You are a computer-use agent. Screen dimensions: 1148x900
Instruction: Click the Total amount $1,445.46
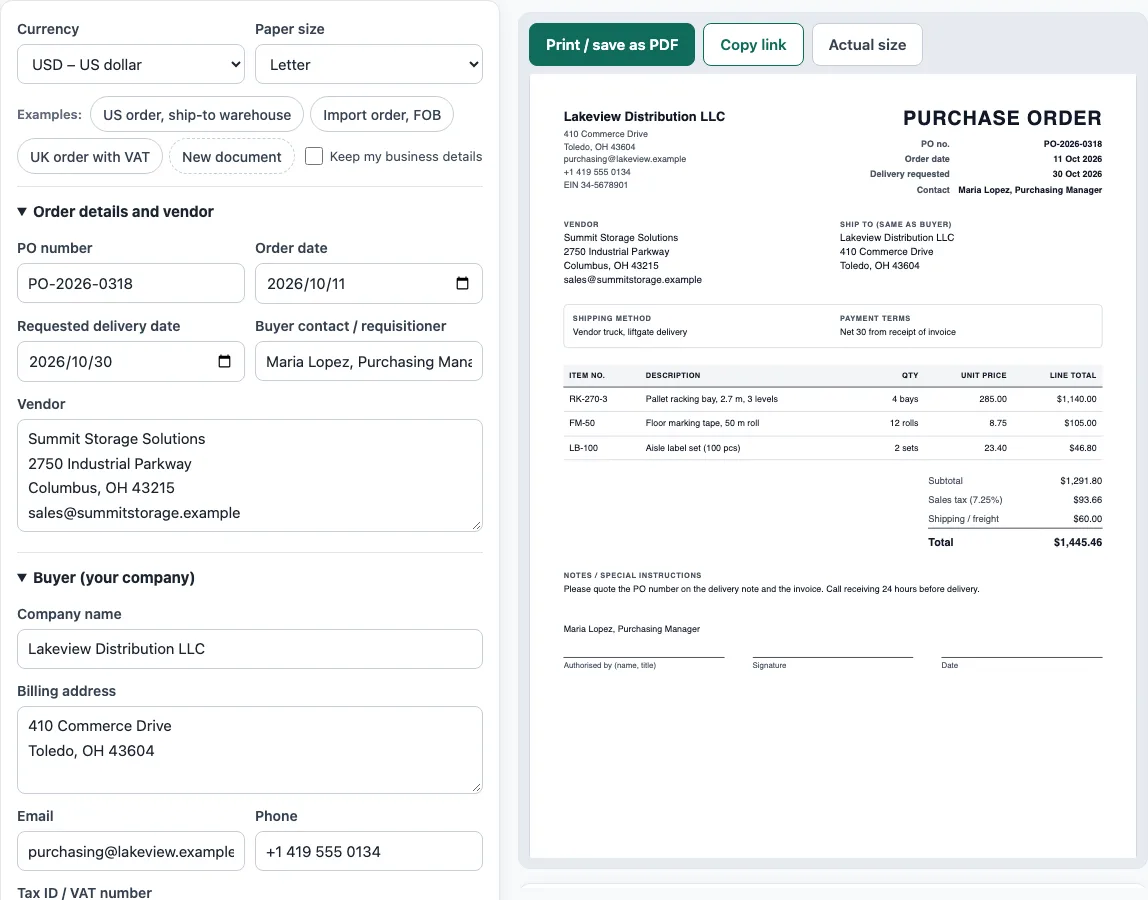tap(1078, 543)
